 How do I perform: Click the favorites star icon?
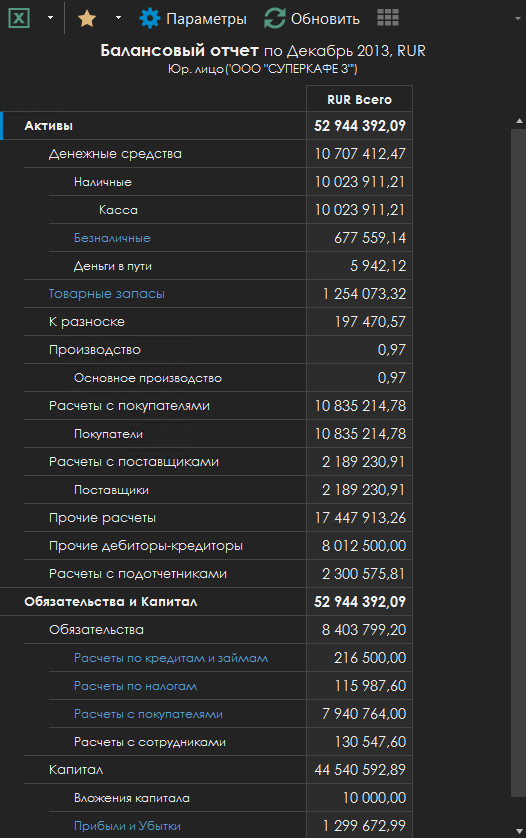(x=87, y=19)
